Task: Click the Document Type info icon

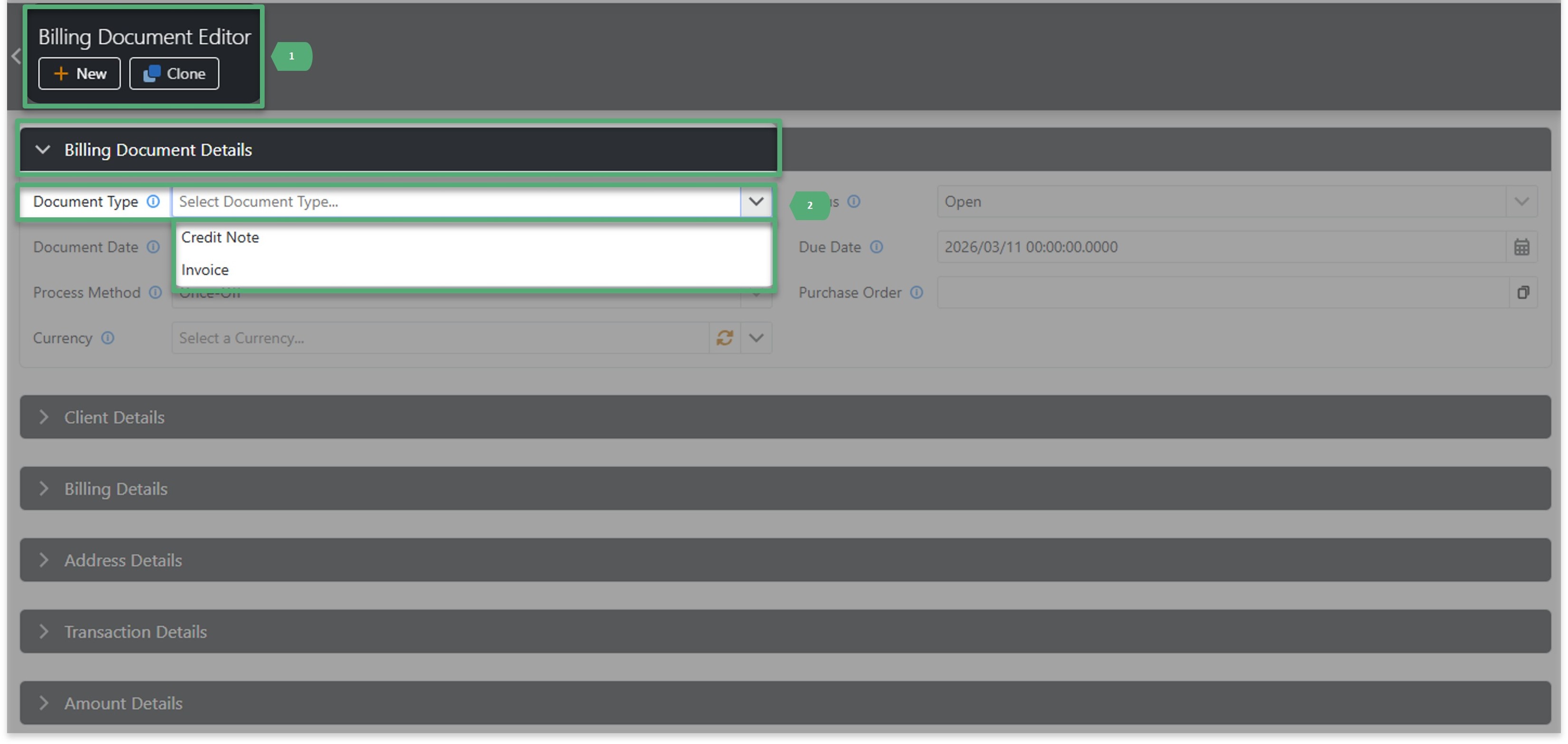Action: 154,202
